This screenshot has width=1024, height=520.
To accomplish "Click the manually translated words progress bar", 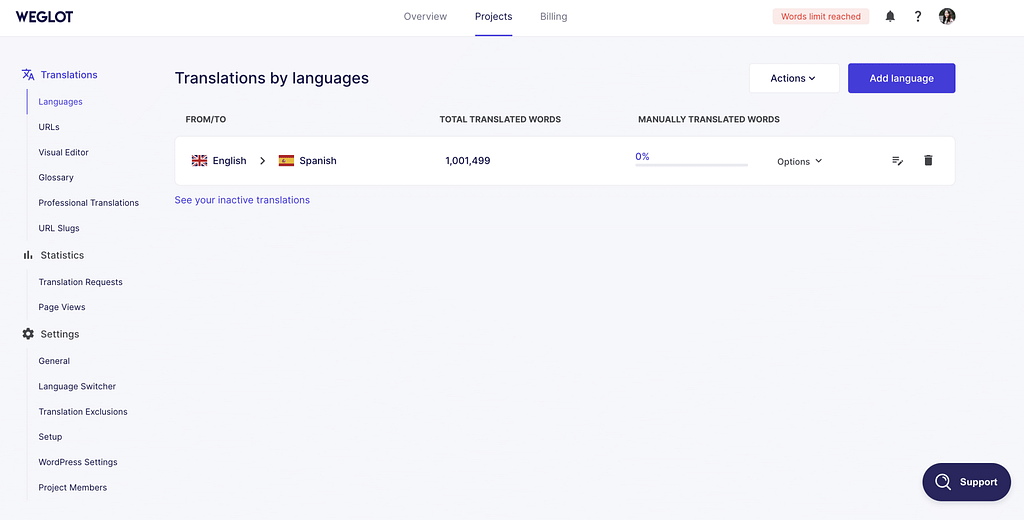I will tap(691, 164).
